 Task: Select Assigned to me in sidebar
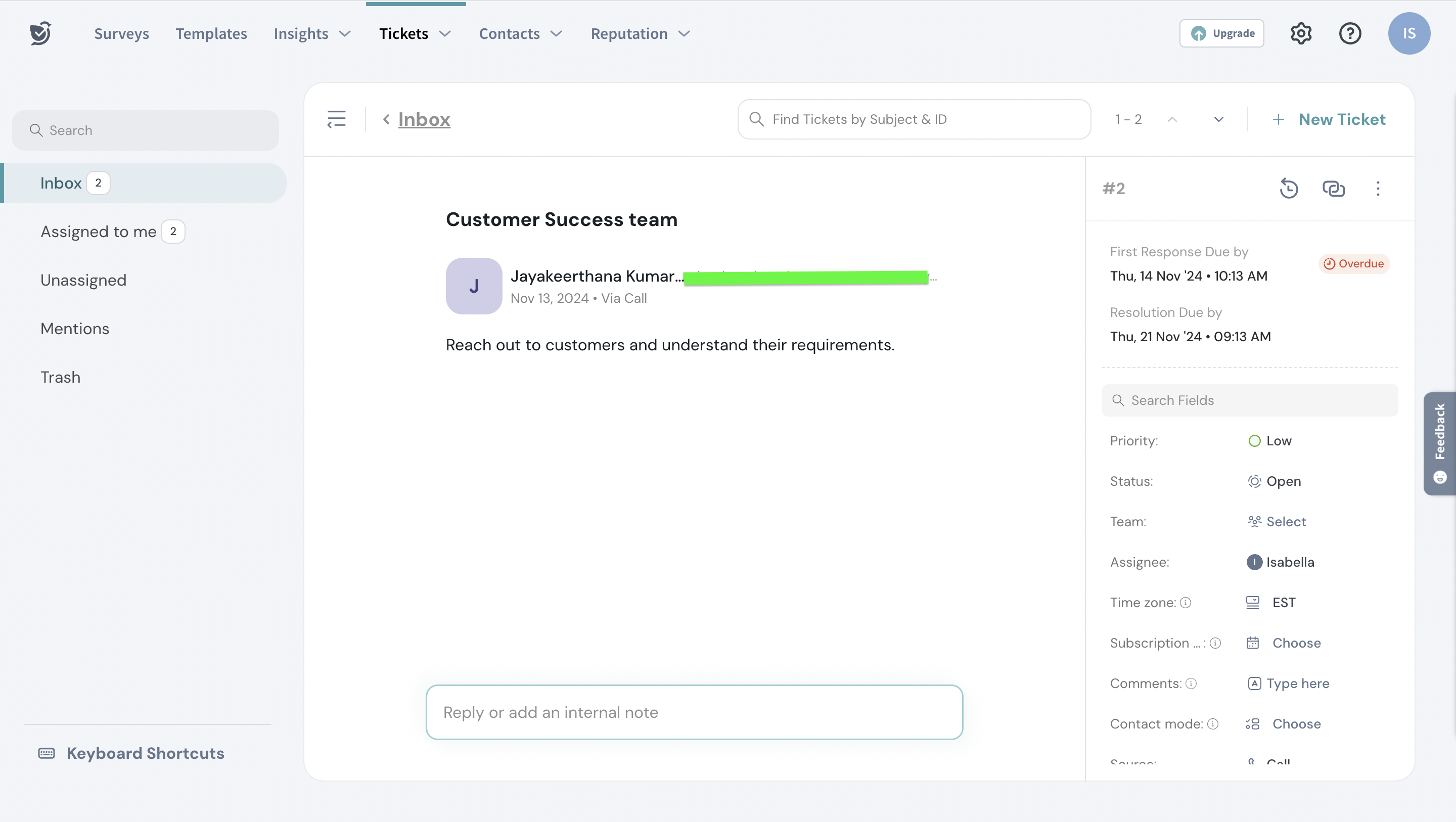[x=99, y=232]
